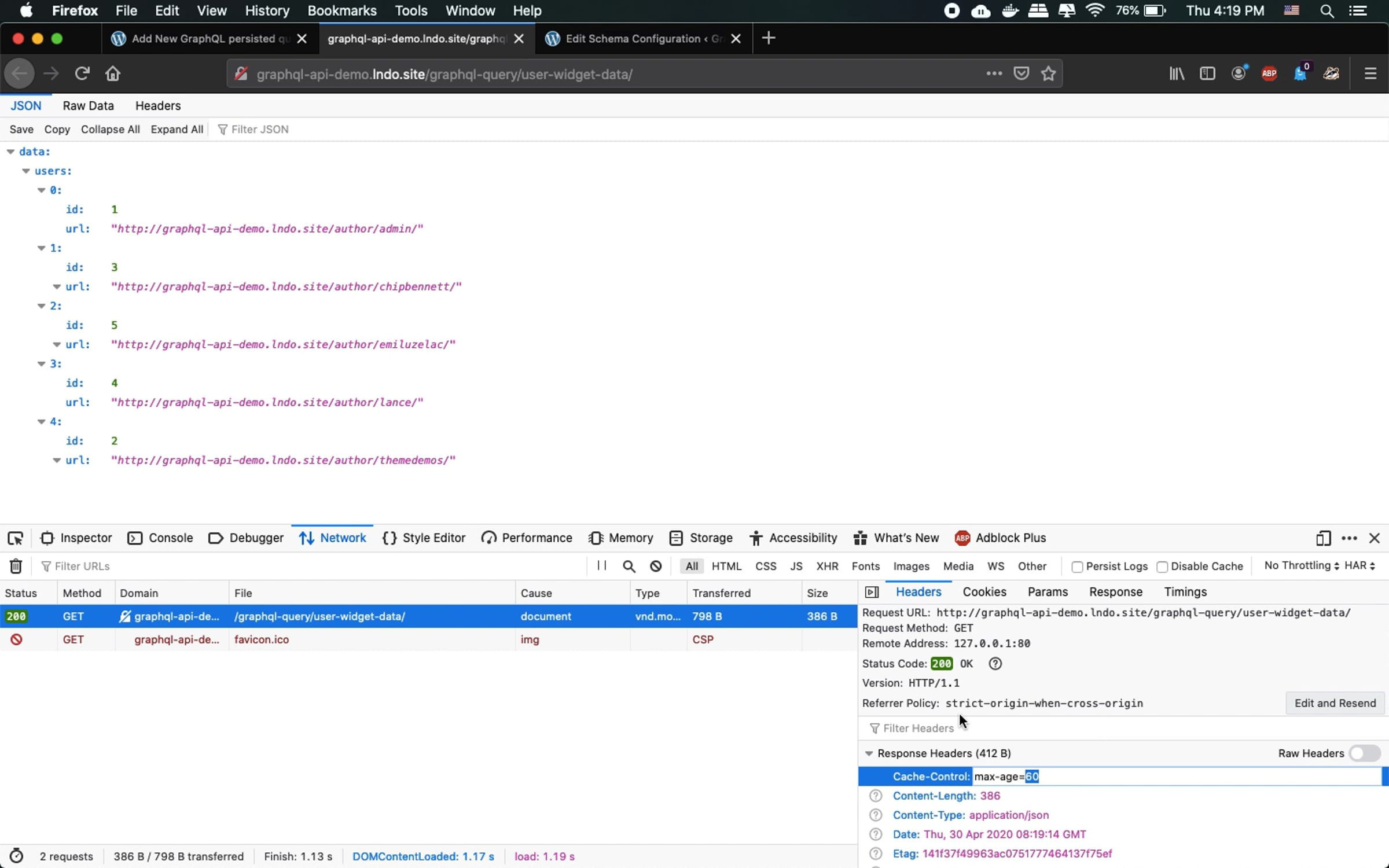The height and width of the screenshot is (868, 1389).
Task: Switch to Raw Data view
Action: 88,105
